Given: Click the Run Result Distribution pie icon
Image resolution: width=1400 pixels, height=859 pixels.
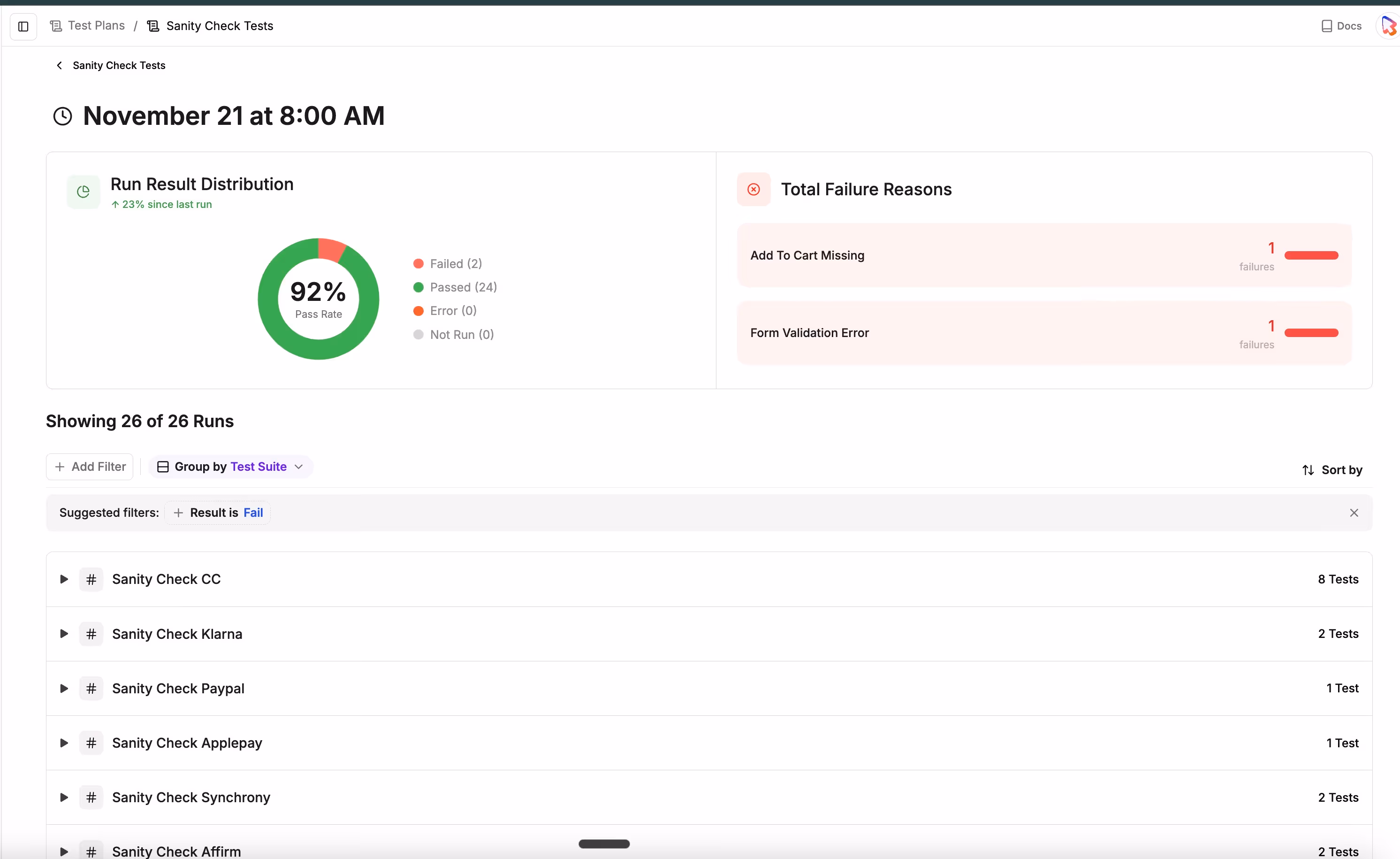Looking at the screenshot, I should pos(84,192).
